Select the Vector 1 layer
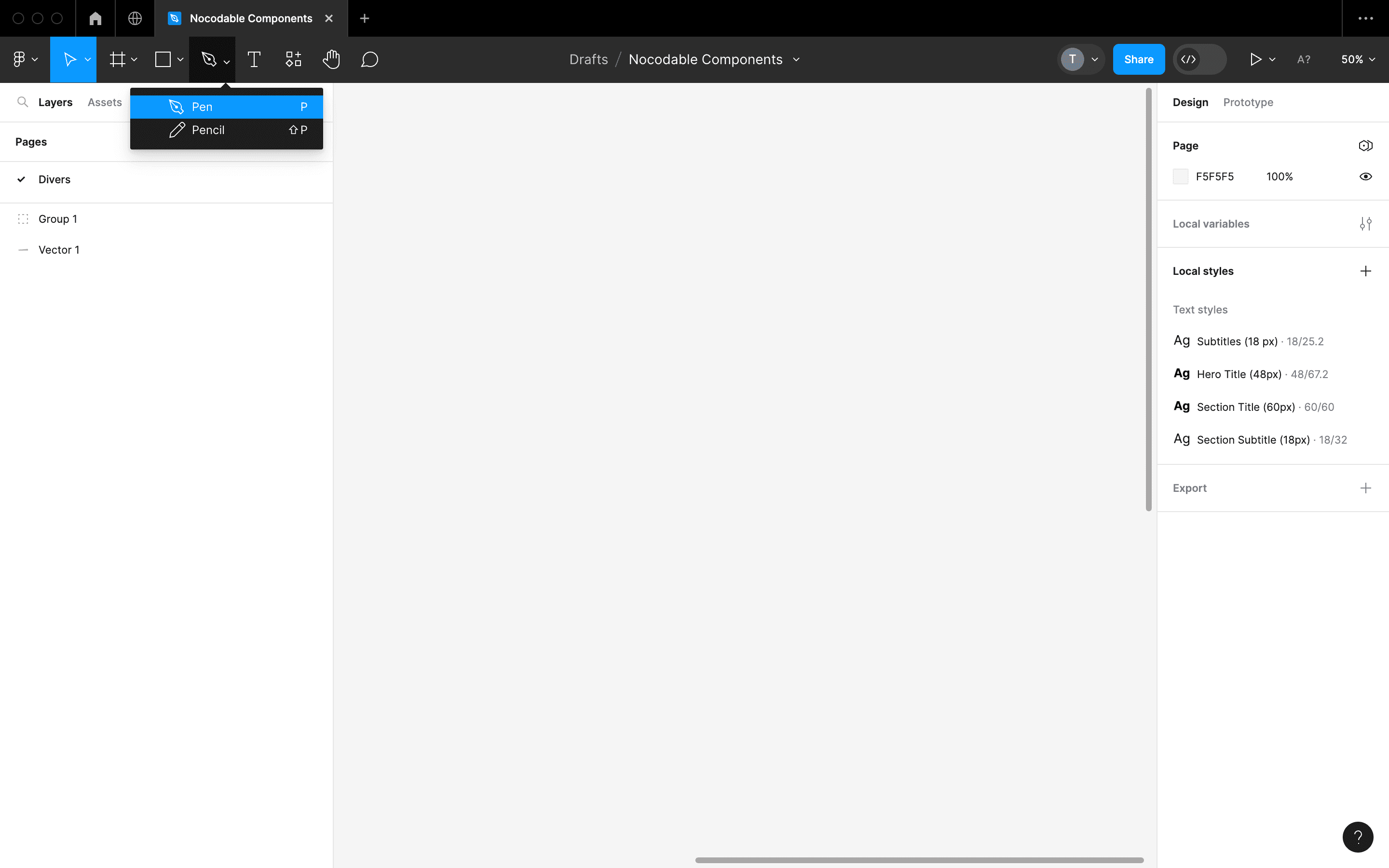 [x=58, y=250]
